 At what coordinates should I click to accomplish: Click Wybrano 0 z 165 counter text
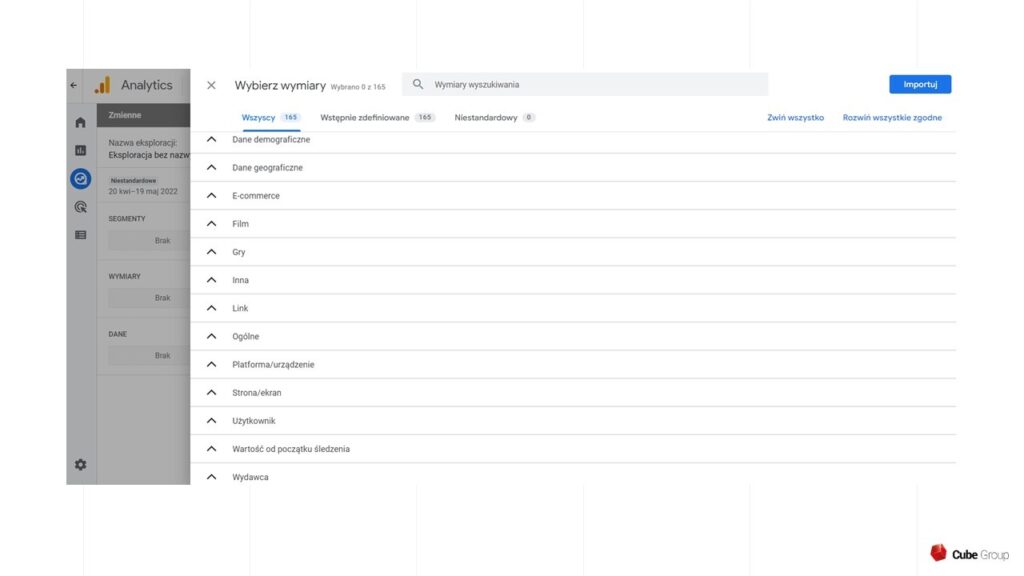point(358,87)
